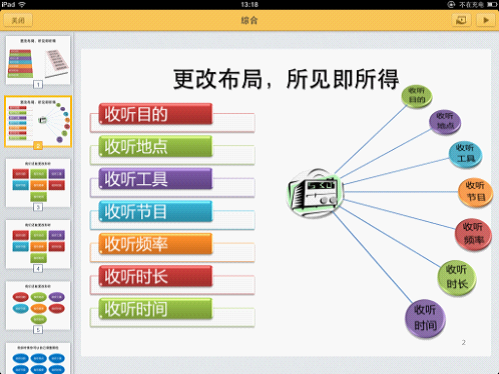Select slide 6 thumbnail with blue ovals
Image resolution: width=499 pixels, height=374 pixels.
(x=38, y=358)
